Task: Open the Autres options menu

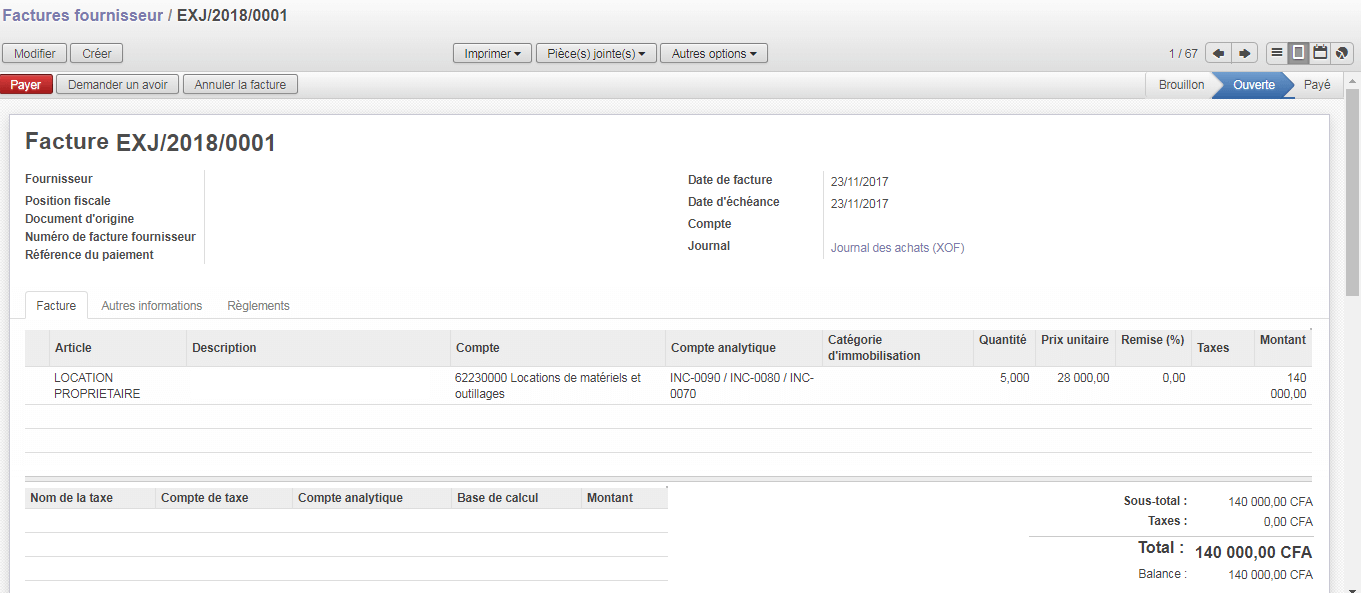Action: pyautogui.click(x=713, y=53)
